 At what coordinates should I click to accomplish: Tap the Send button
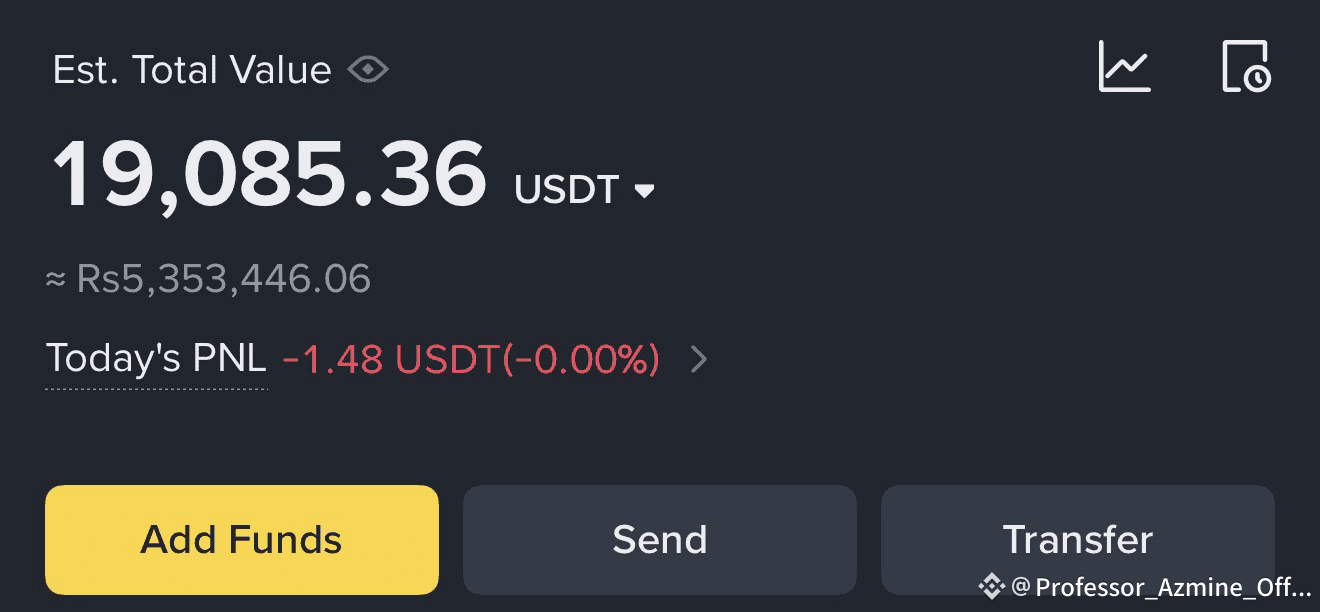(659, 540)
